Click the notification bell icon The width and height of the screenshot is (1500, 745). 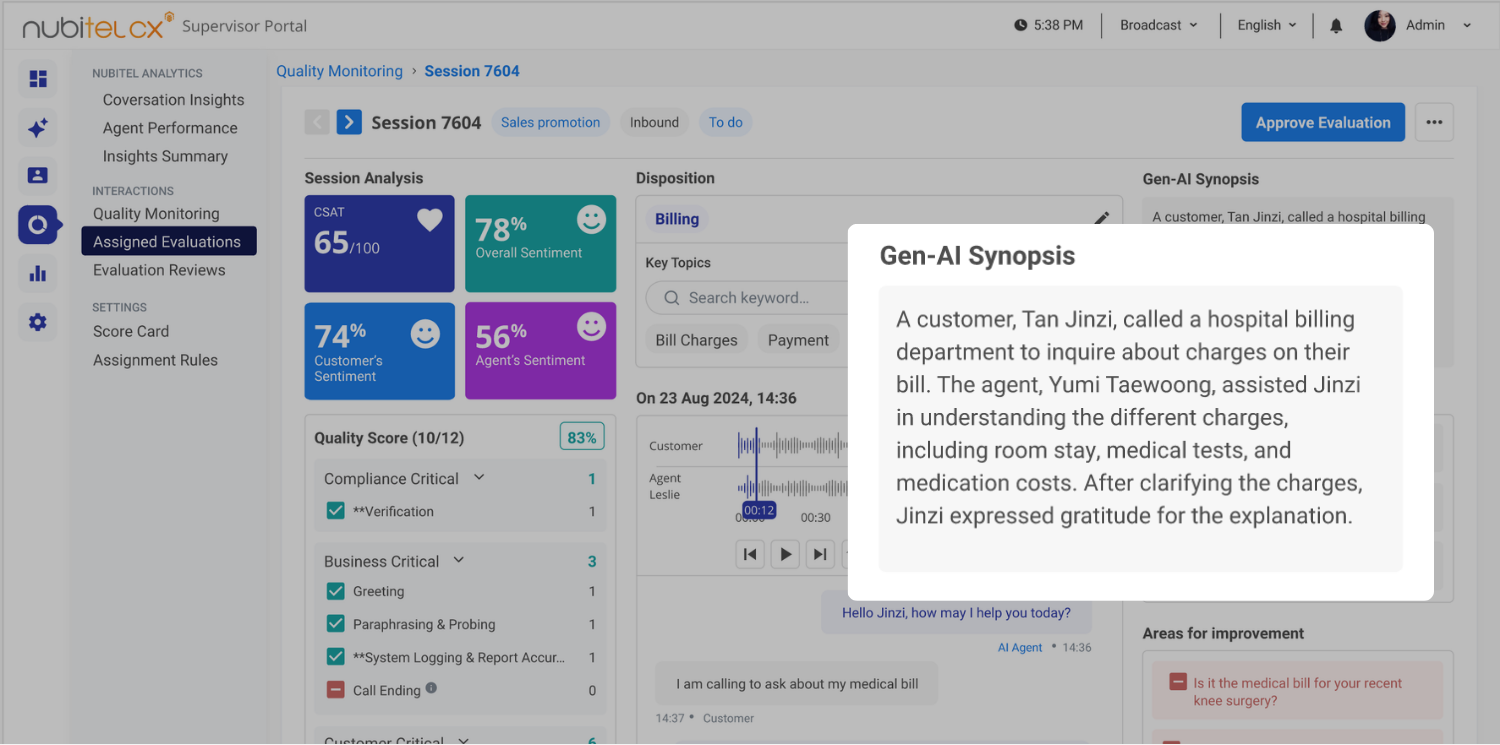[1336, 26]
